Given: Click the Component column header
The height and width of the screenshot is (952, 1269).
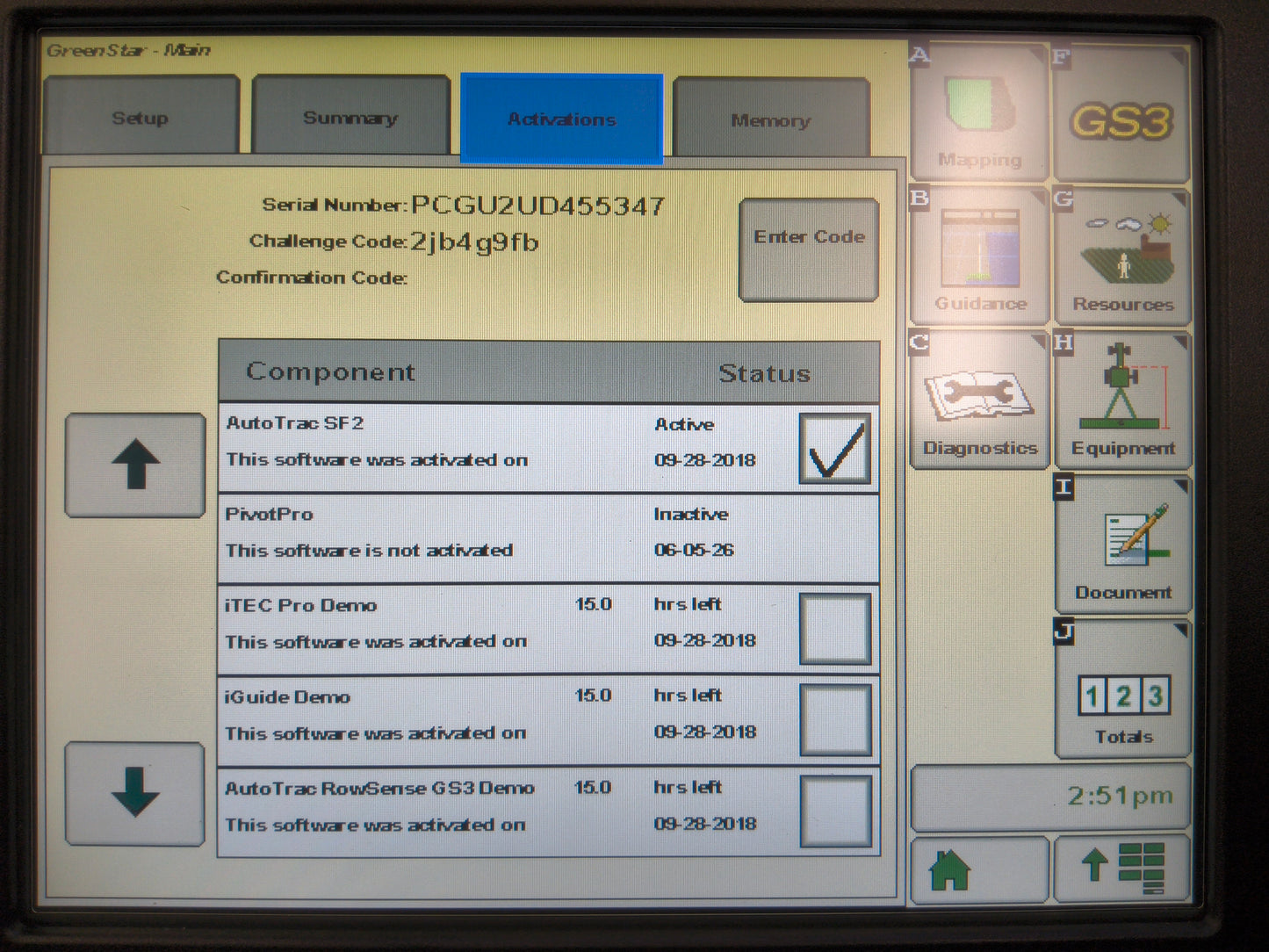Looking at the screenshot, I should [330, 371].
